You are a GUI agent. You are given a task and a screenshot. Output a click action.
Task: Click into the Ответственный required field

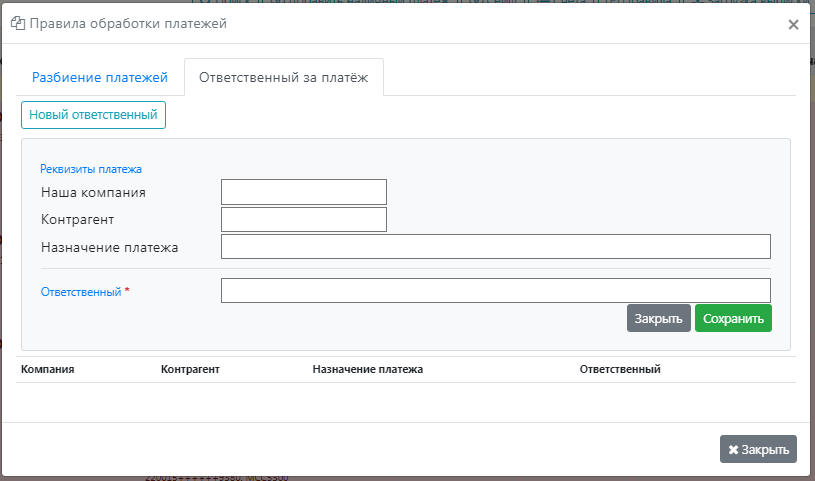click(x=496, y=290)
